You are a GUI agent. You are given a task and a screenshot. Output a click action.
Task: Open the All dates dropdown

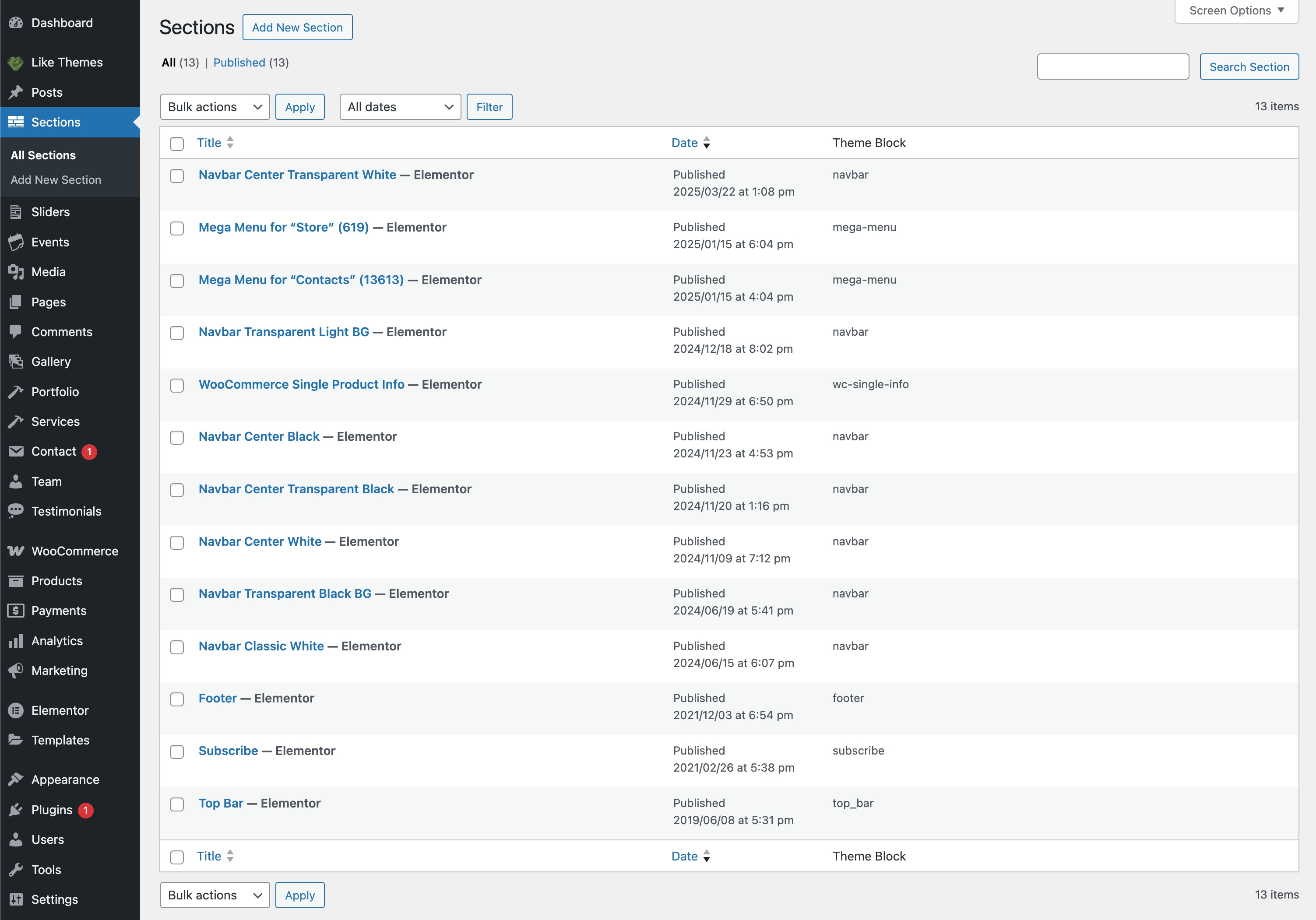coord(400,107)
